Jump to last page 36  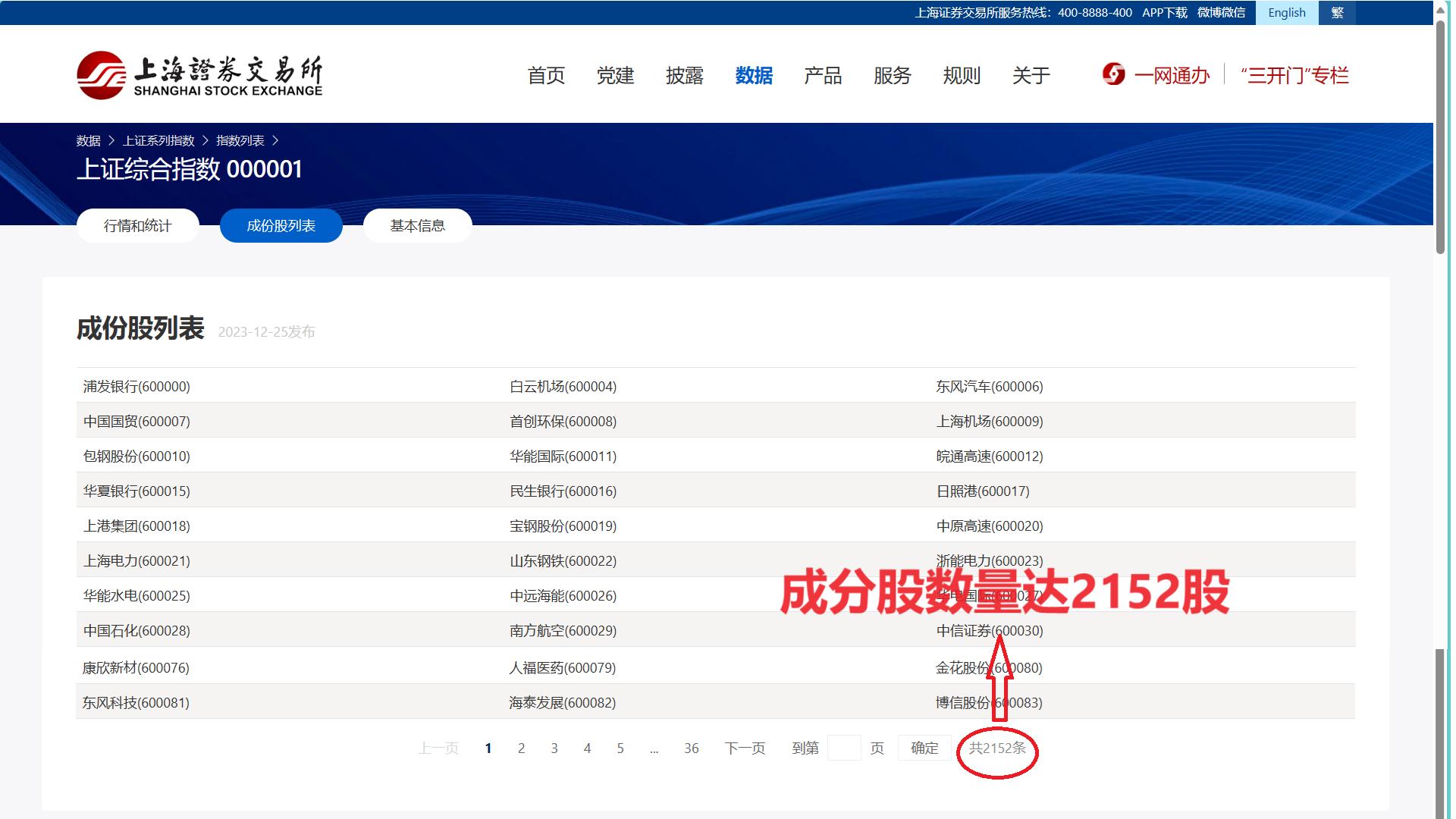tap(691, 748)
